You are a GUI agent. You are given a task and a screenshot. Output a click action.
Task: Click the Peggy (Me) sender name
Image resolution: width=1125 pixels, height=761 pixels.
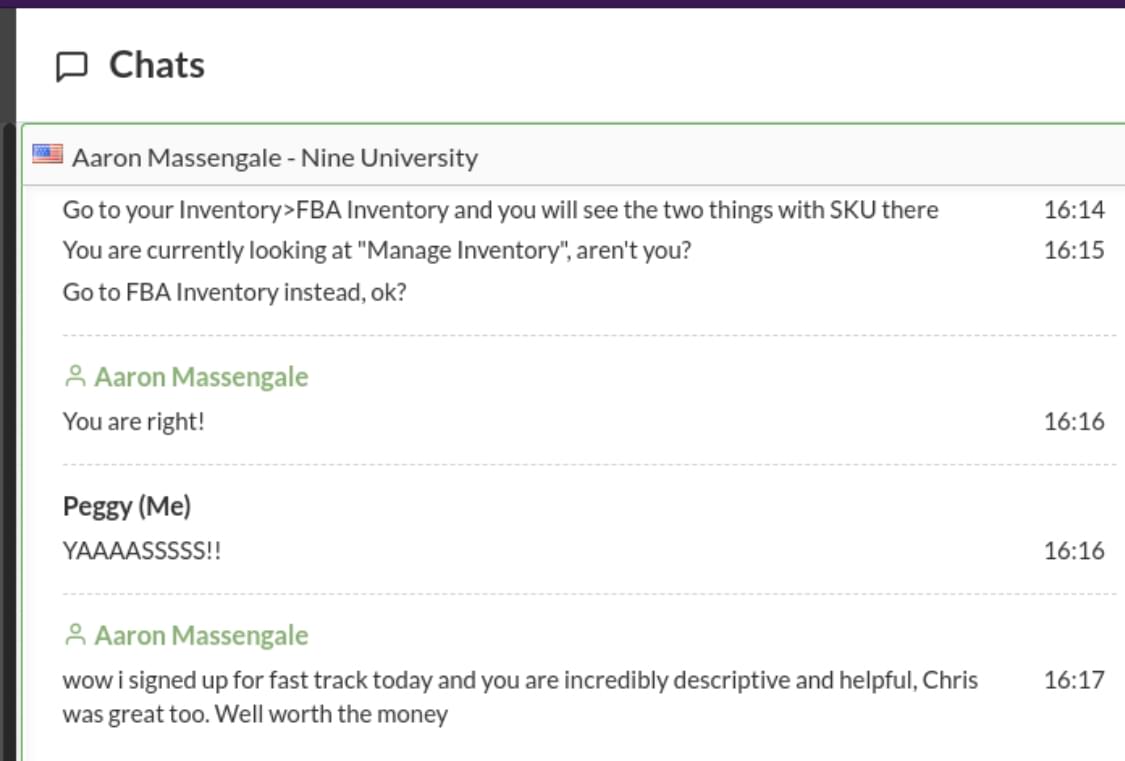tap(127, 506)
